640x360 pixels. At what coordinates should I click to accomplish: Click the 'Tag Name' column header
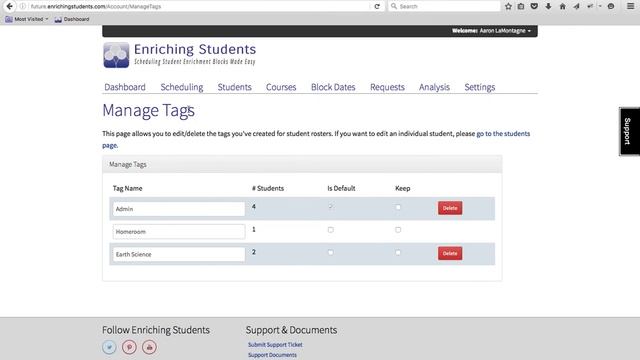tap(127, 188)
